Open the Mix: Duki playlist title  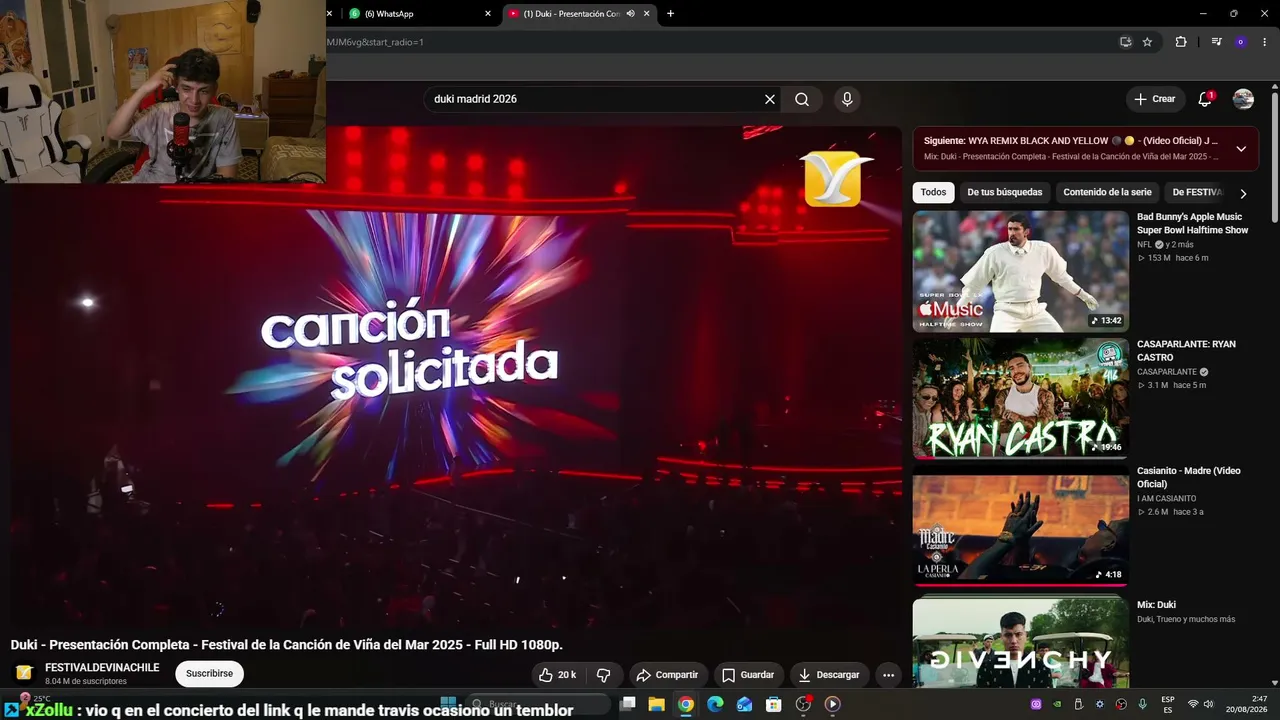[1156, 605]
